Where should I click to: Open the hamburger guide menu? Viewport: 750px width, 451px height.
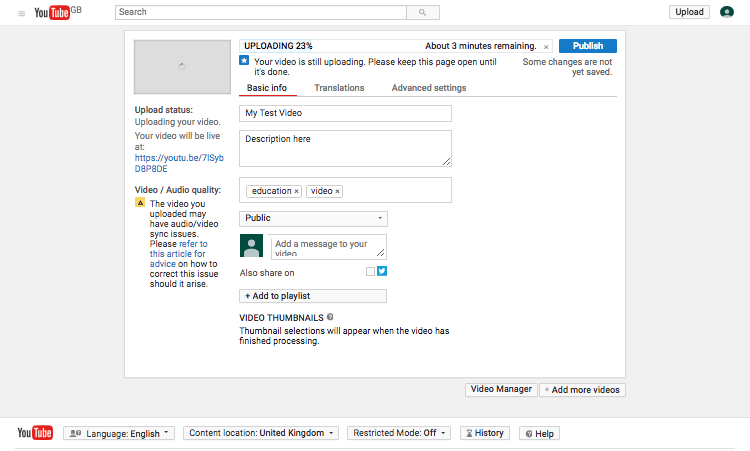click(22, 13)
